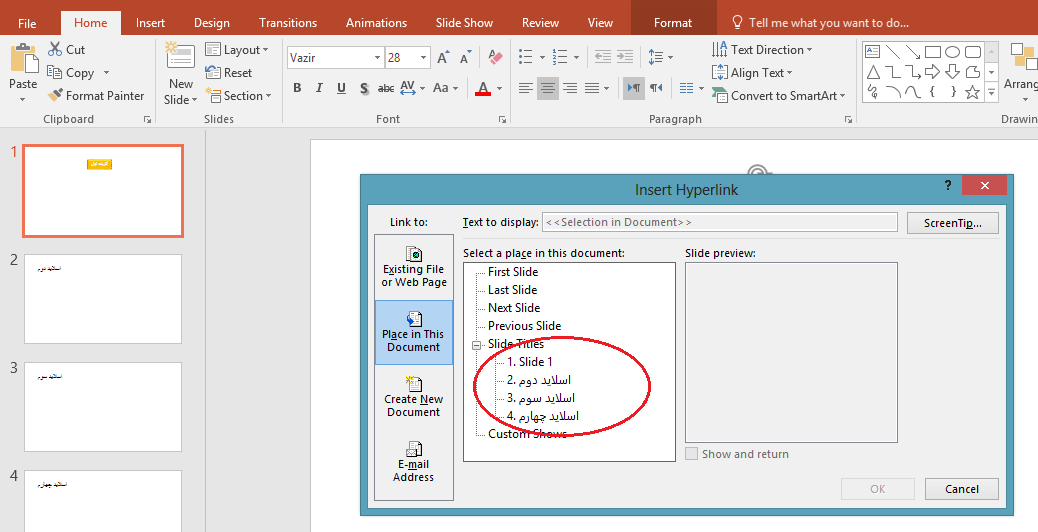Viewport: 1038px width, 532px height.
Task: Select Existing File or Web Page
Action: tap(414, 268)
